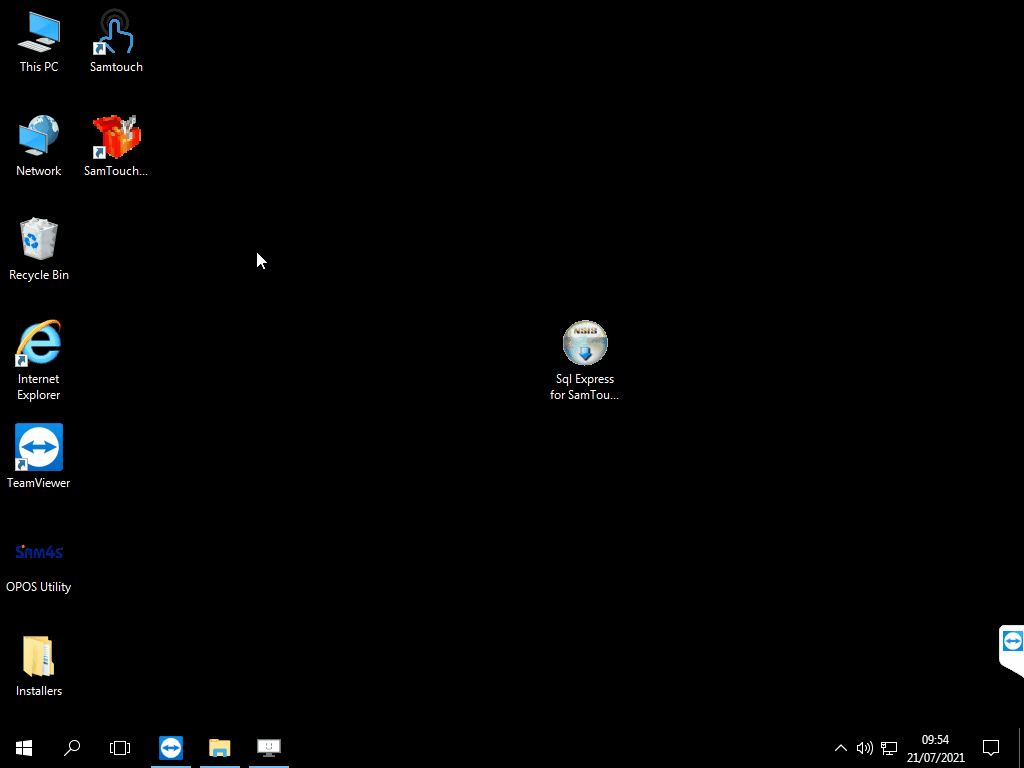Select the TeamViewer desktop shortcut
The height and width of the screenshot is (768, 1024).
click(x=39, y=457)
